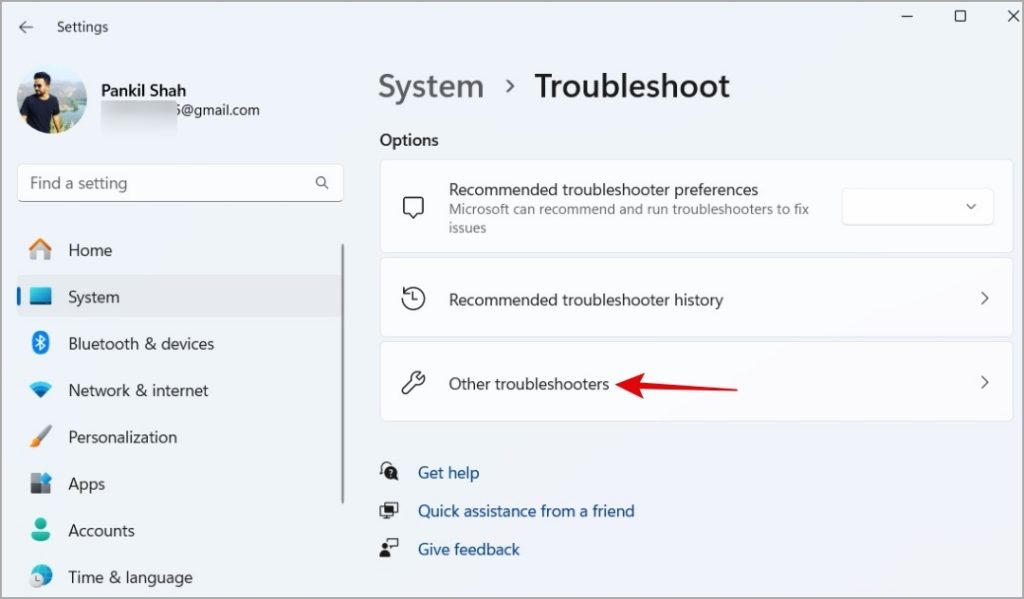Click the Apps icon in sidebar
1024x599 pixels.
tap(40, 484)
